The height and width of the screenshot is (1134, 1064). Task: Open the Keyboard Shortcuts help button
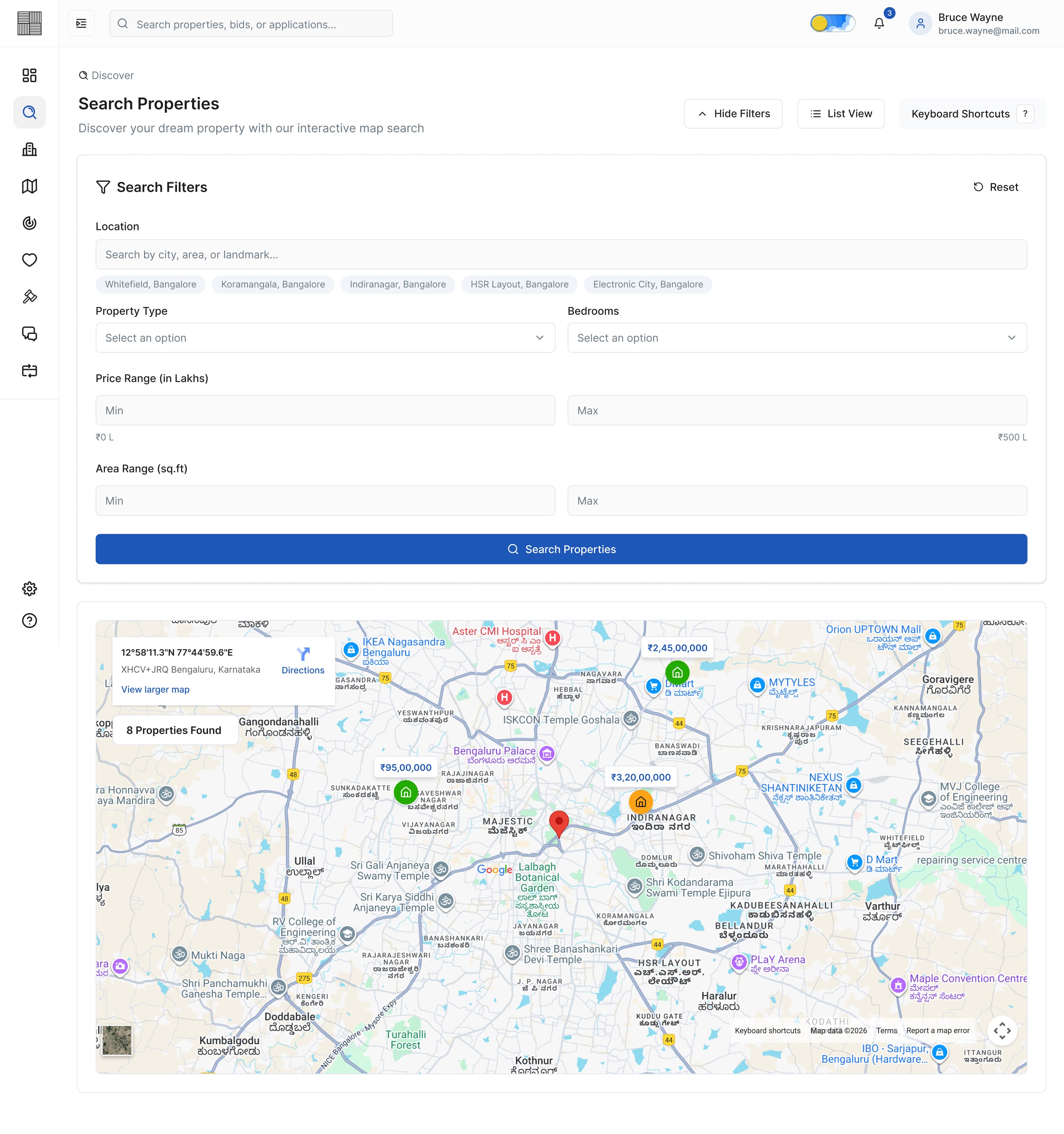click(972, 113)
